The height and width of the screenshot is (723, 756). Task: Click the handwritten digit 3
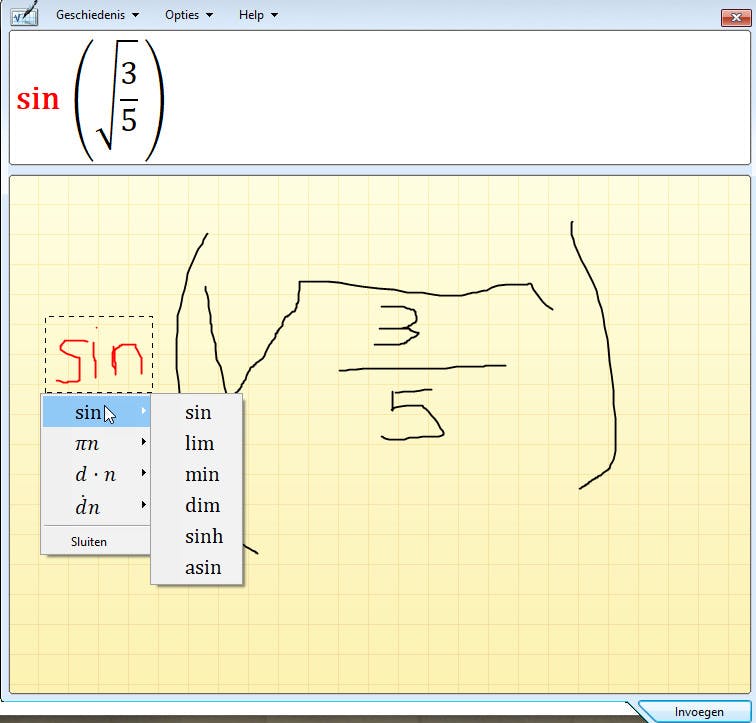[396, 326]
